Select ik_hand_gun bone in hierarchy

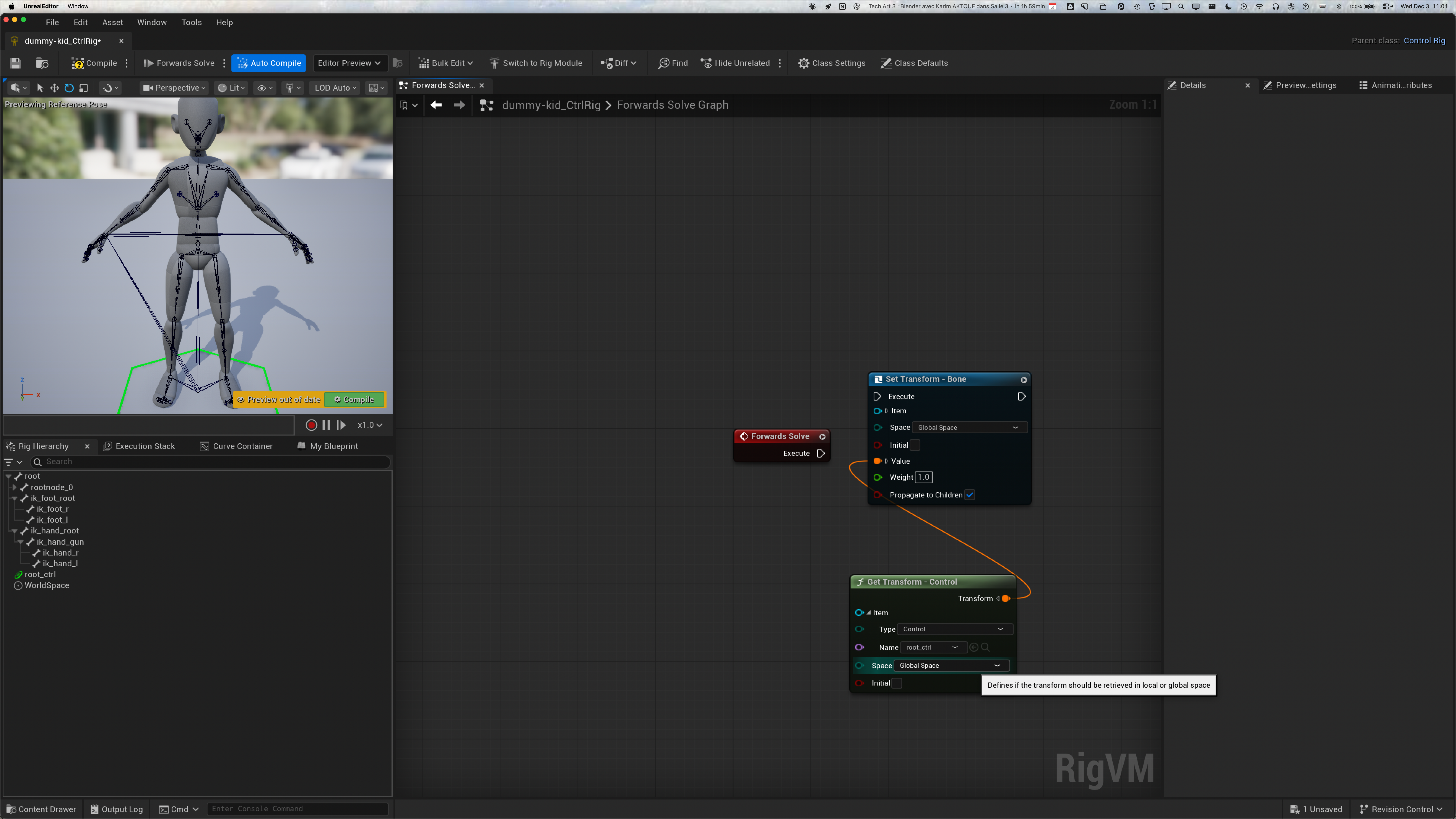[x=60, y=542]
